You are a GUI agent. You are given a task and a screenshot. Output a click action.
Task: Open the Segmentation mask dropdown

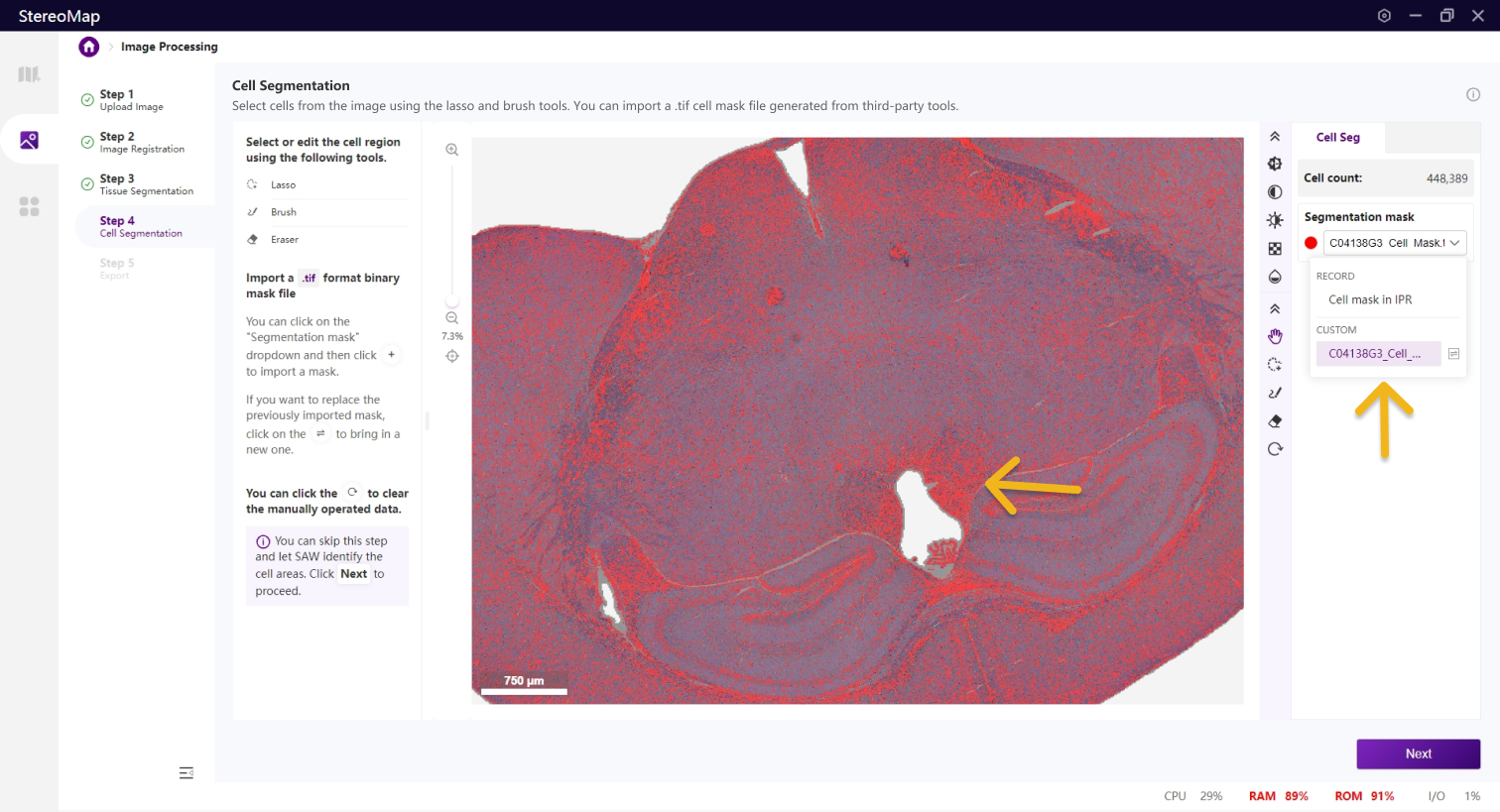tap(1394, 243)
